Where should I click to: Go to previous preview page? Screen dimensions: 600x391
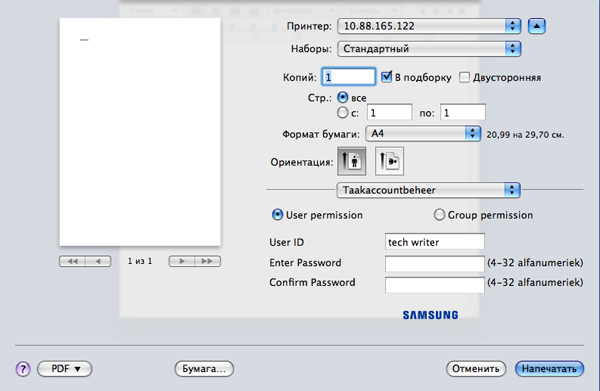98,261
